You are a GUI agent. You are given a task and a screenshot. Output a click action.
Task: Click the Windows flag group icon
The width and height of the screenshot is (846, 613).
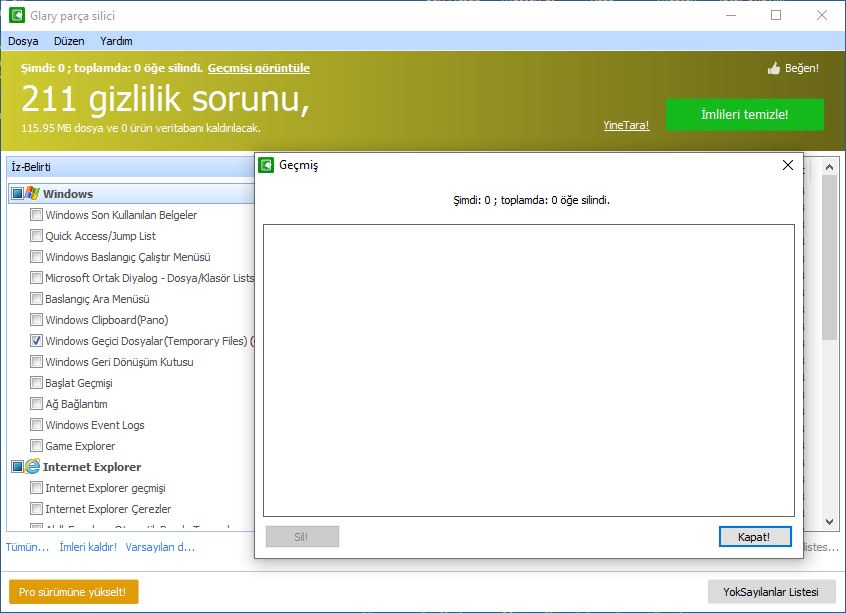[x=33, y=193]
